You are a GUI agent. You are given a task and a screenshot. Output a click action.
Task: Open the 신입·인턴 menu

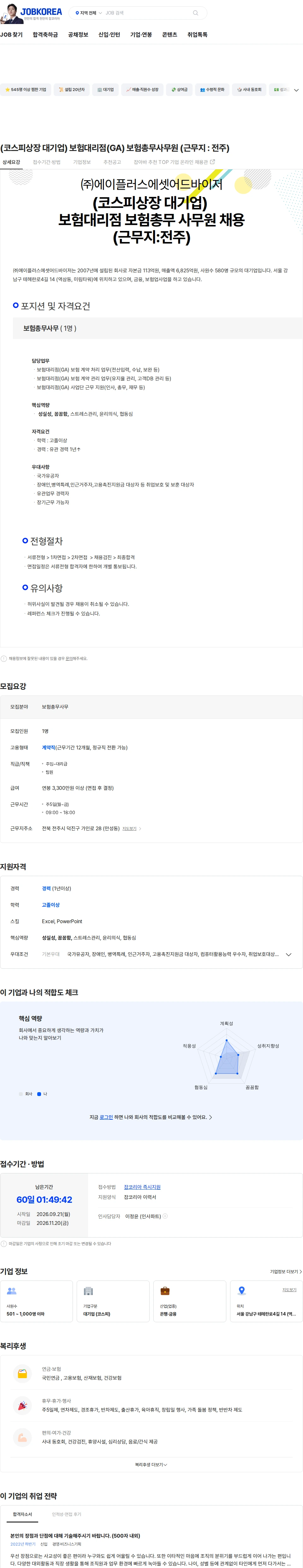(109, 35)
